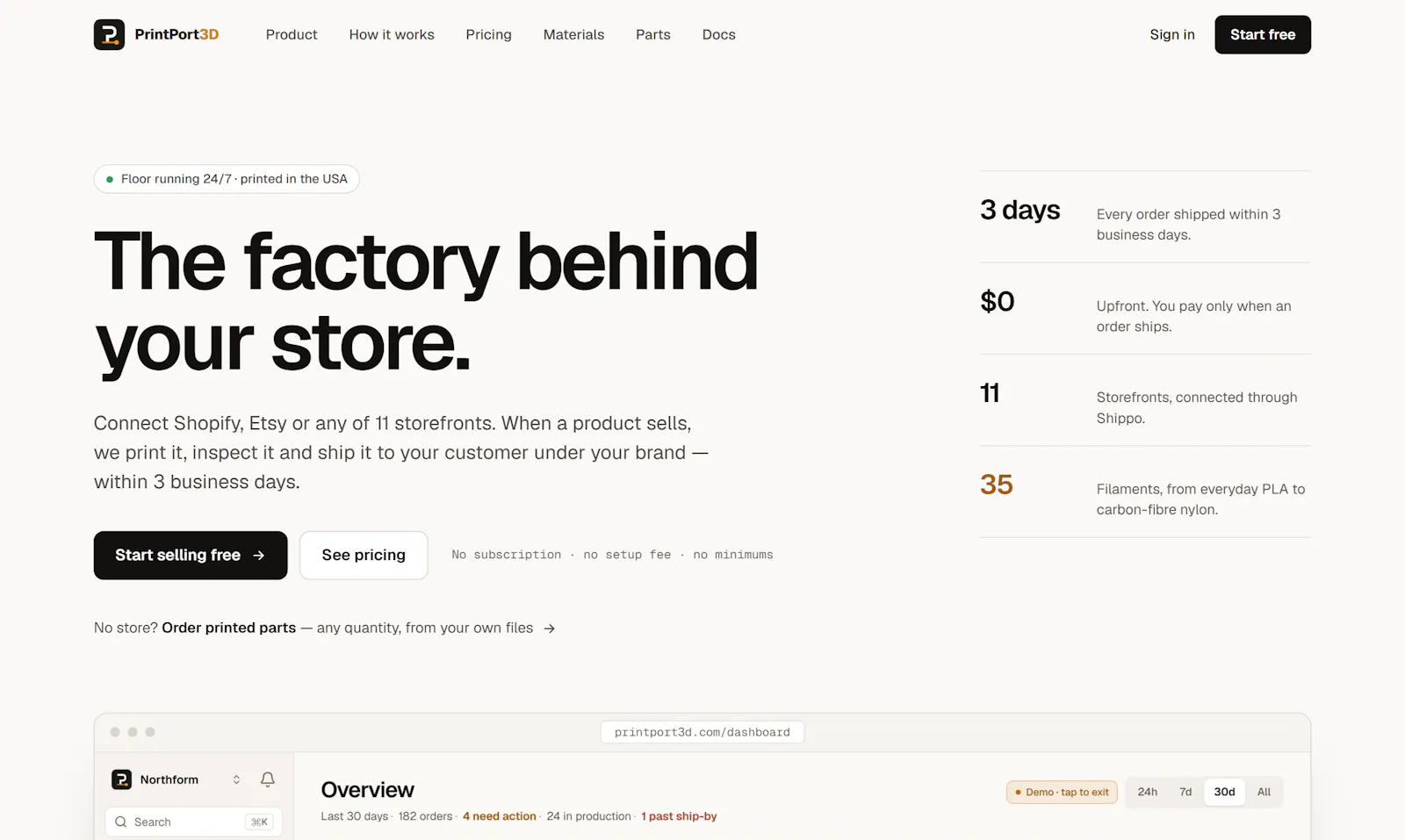Image resolution: width=1405 pixels, height=840 pixels.
Task: Click the '182 orders' text
Action: tap(425, 816)
